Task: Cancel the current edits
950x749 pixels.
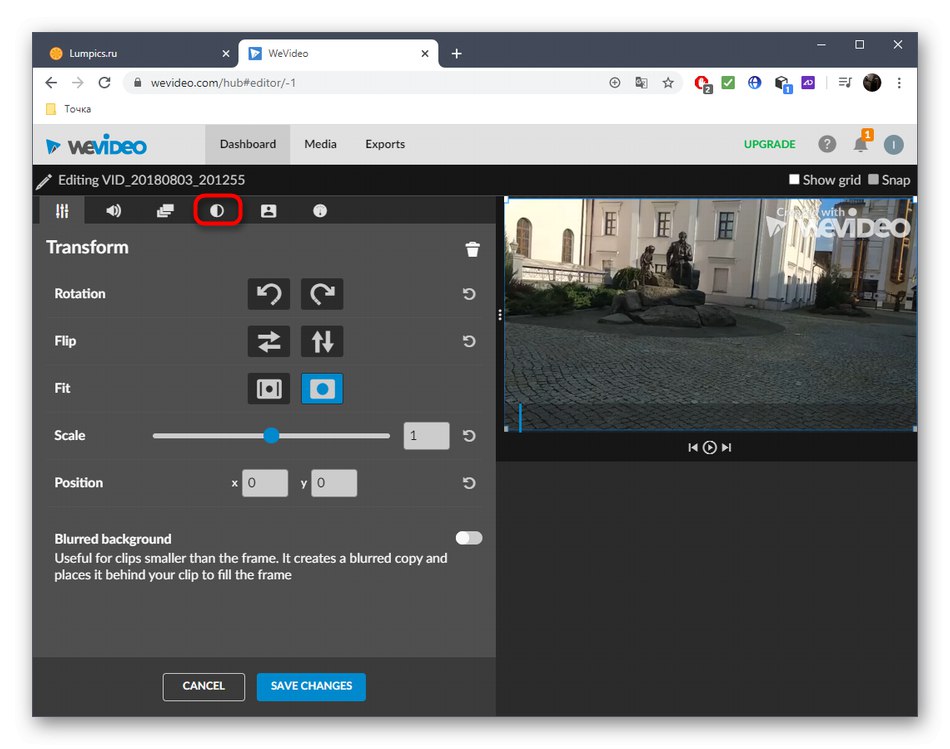Action: click(204, 687)
